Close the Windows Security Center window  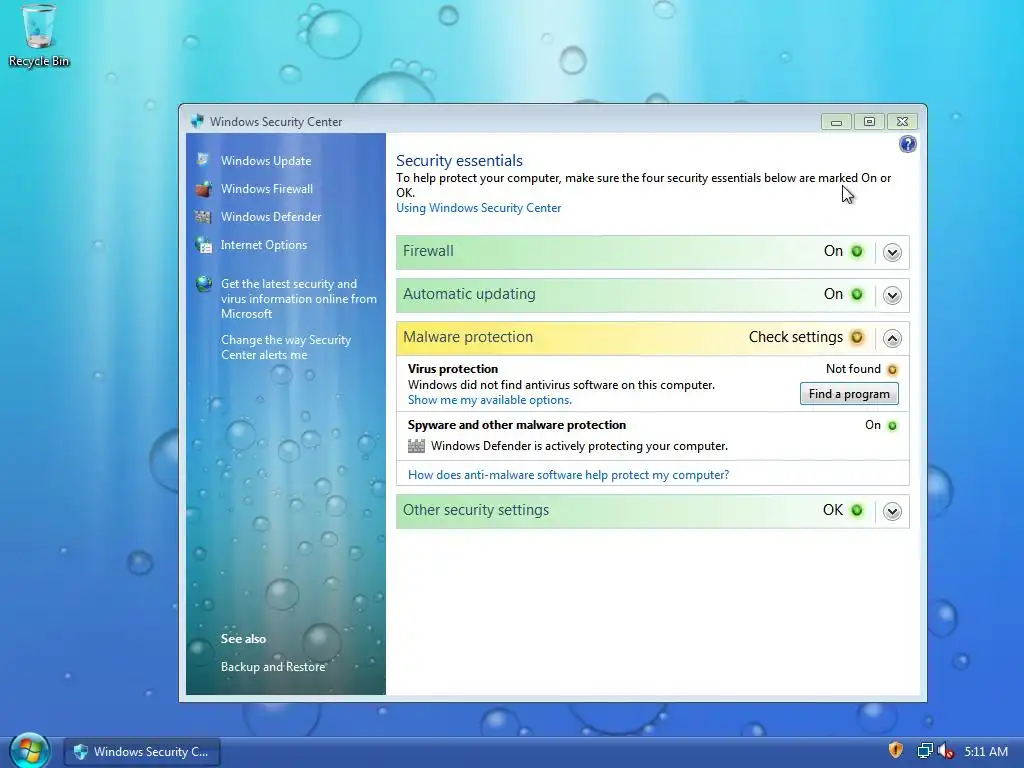pyautogui.click(x=903, y=121)
